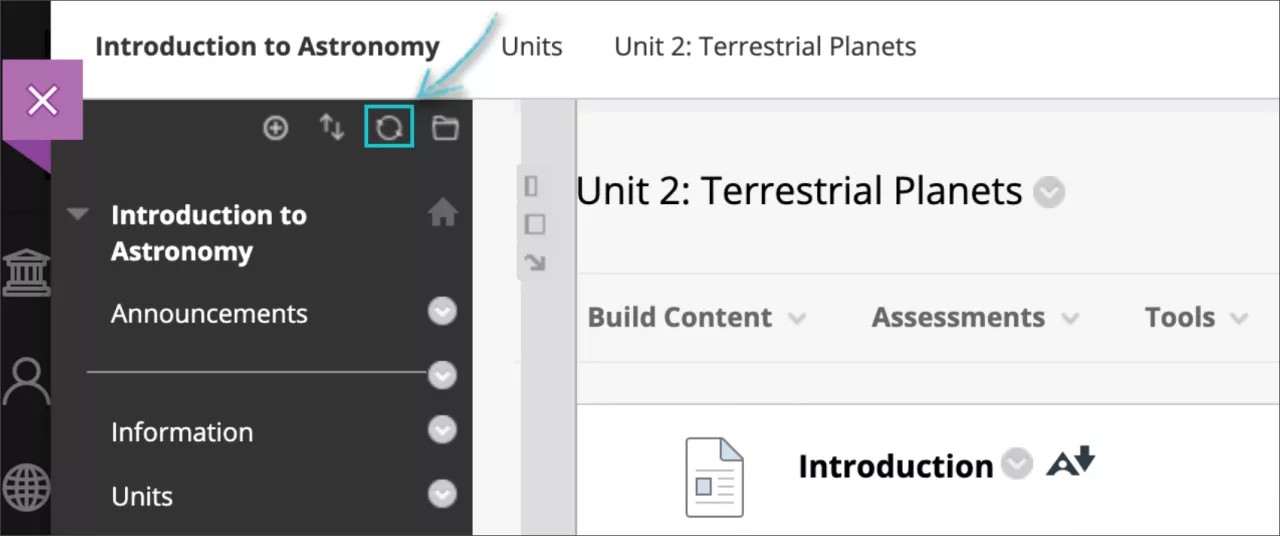Screen dimensions: 1280x536
Task: Open the course menu folder view icon
Action: [x=445, y=128]
